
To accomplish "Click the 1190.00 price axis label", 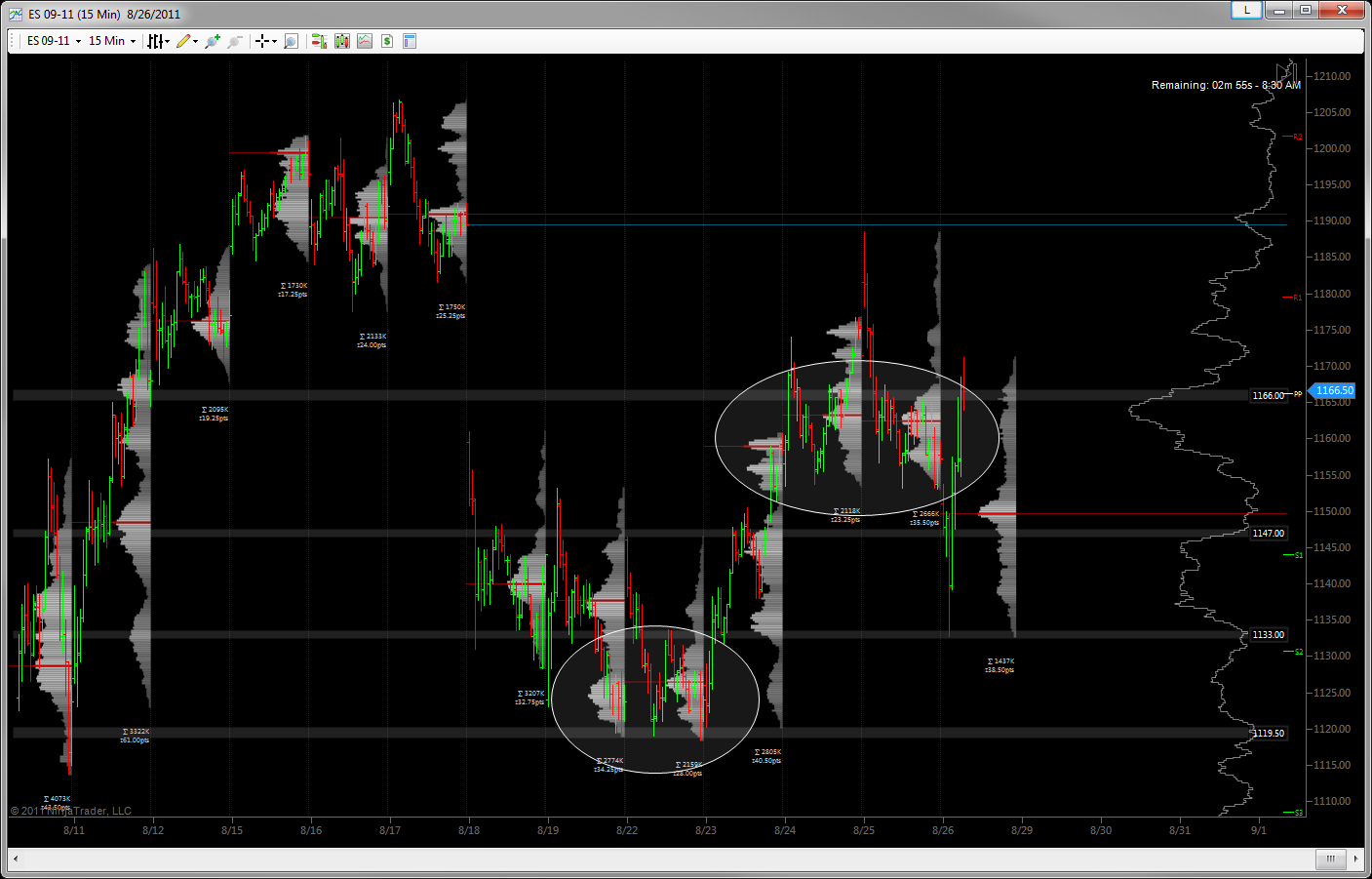I will [1332, 221].
